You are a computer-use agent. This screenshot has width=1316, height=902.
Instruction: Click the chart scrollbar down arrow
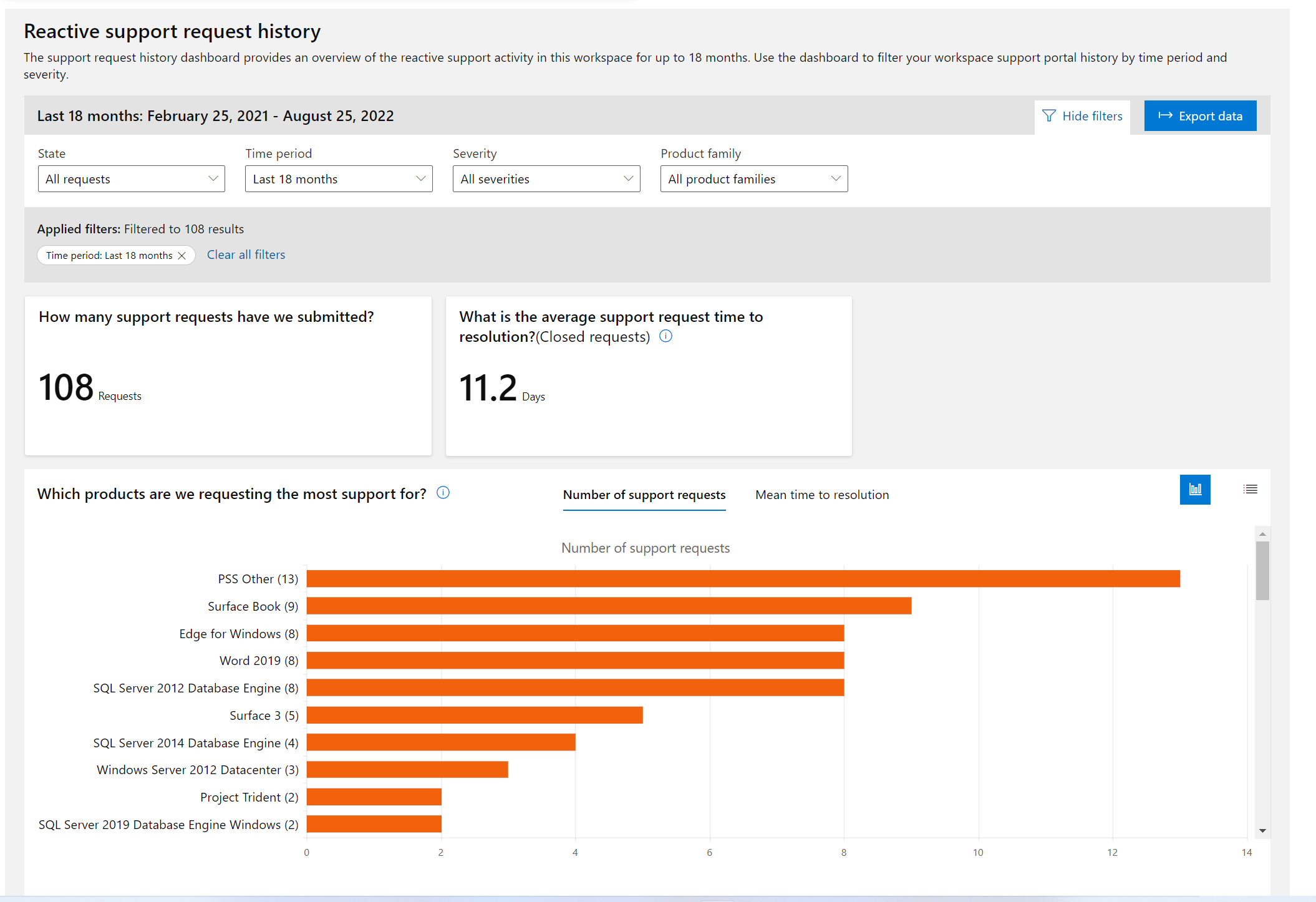[1262, 830]
